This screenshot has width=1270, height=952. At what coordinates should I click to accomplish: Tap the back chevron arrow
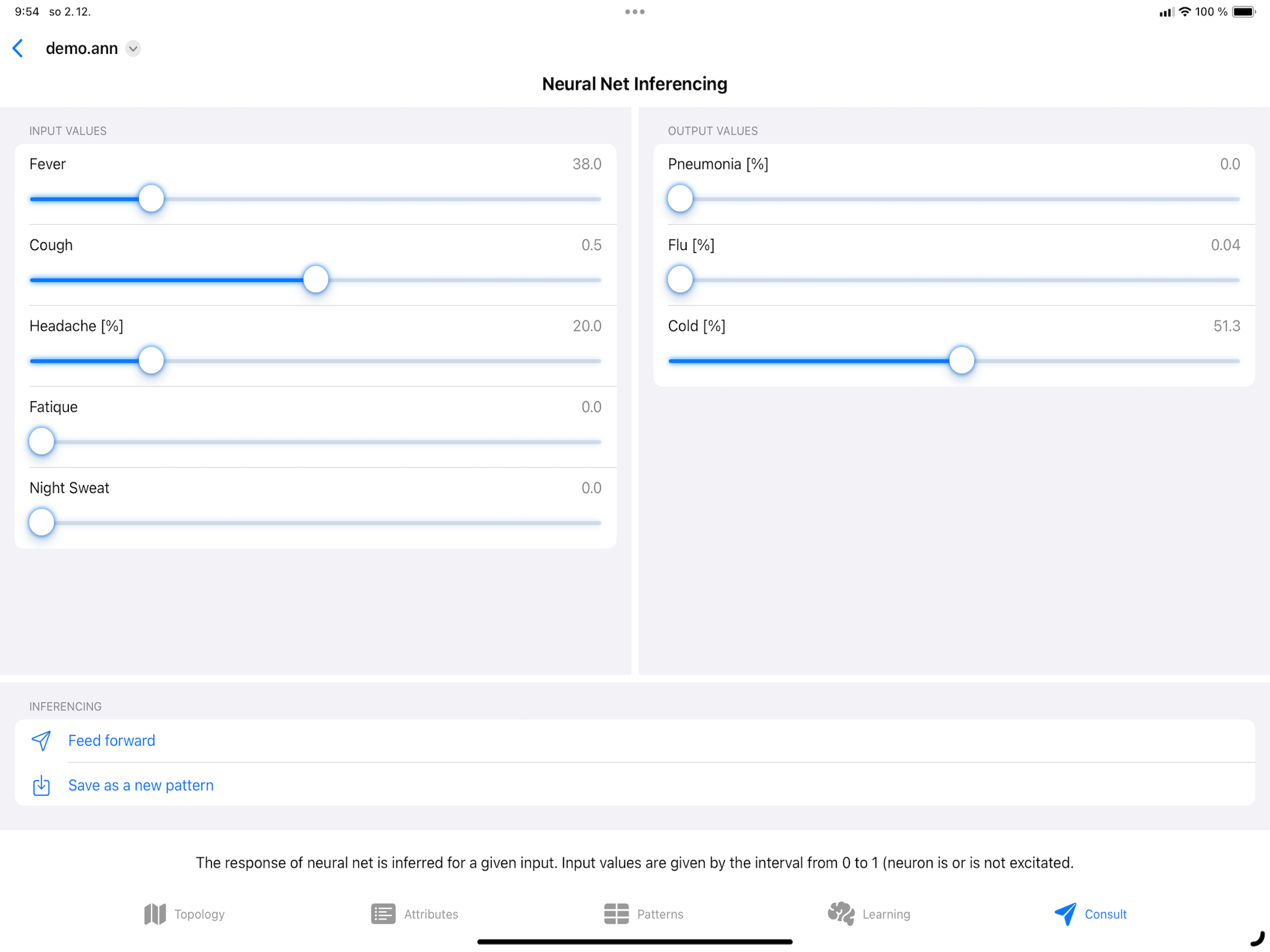point(19,48)
